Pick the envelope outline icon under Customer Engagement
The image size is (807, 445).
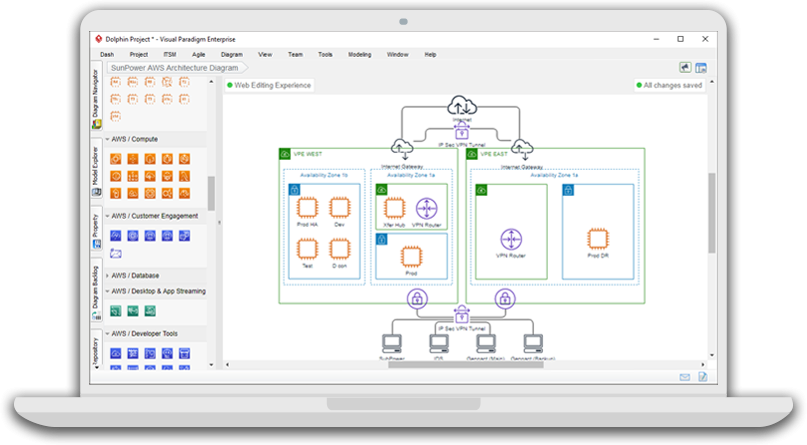(x=116, y=253)
